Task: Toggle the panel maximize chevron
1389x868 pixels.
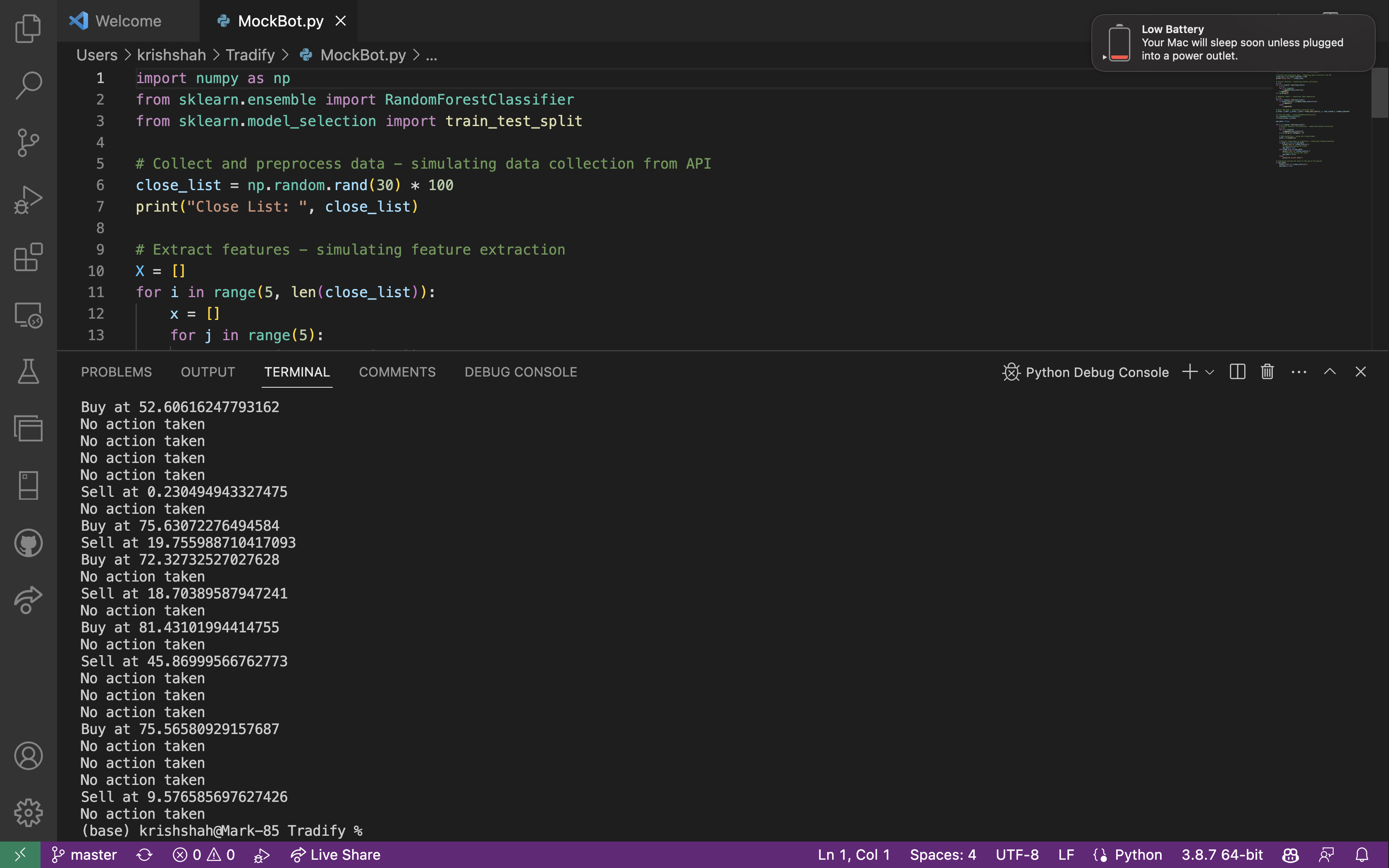Action: pyautogui.click(x=1330, y=372)
